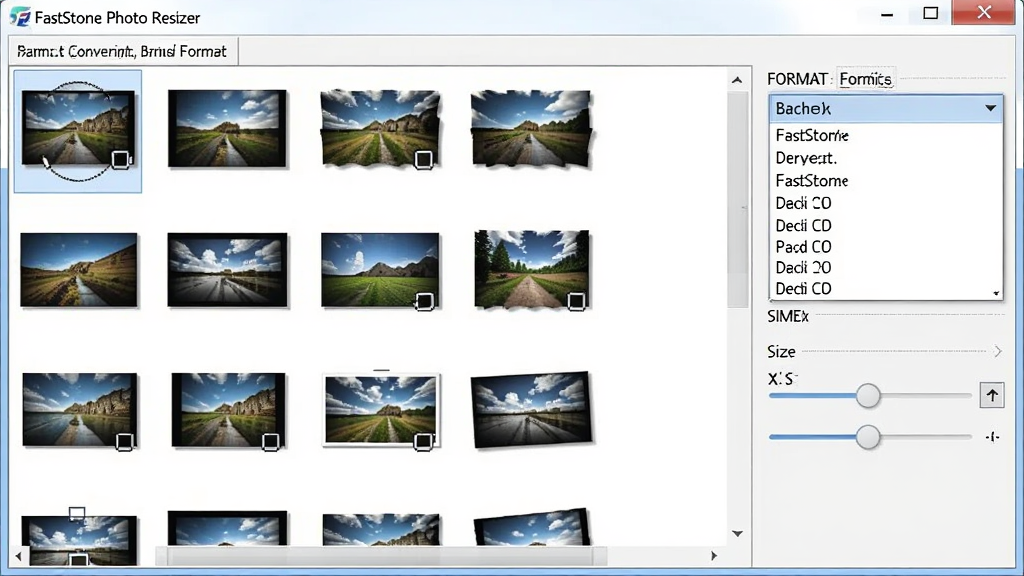Click the lower slider handle under X:S

[868, 437]
